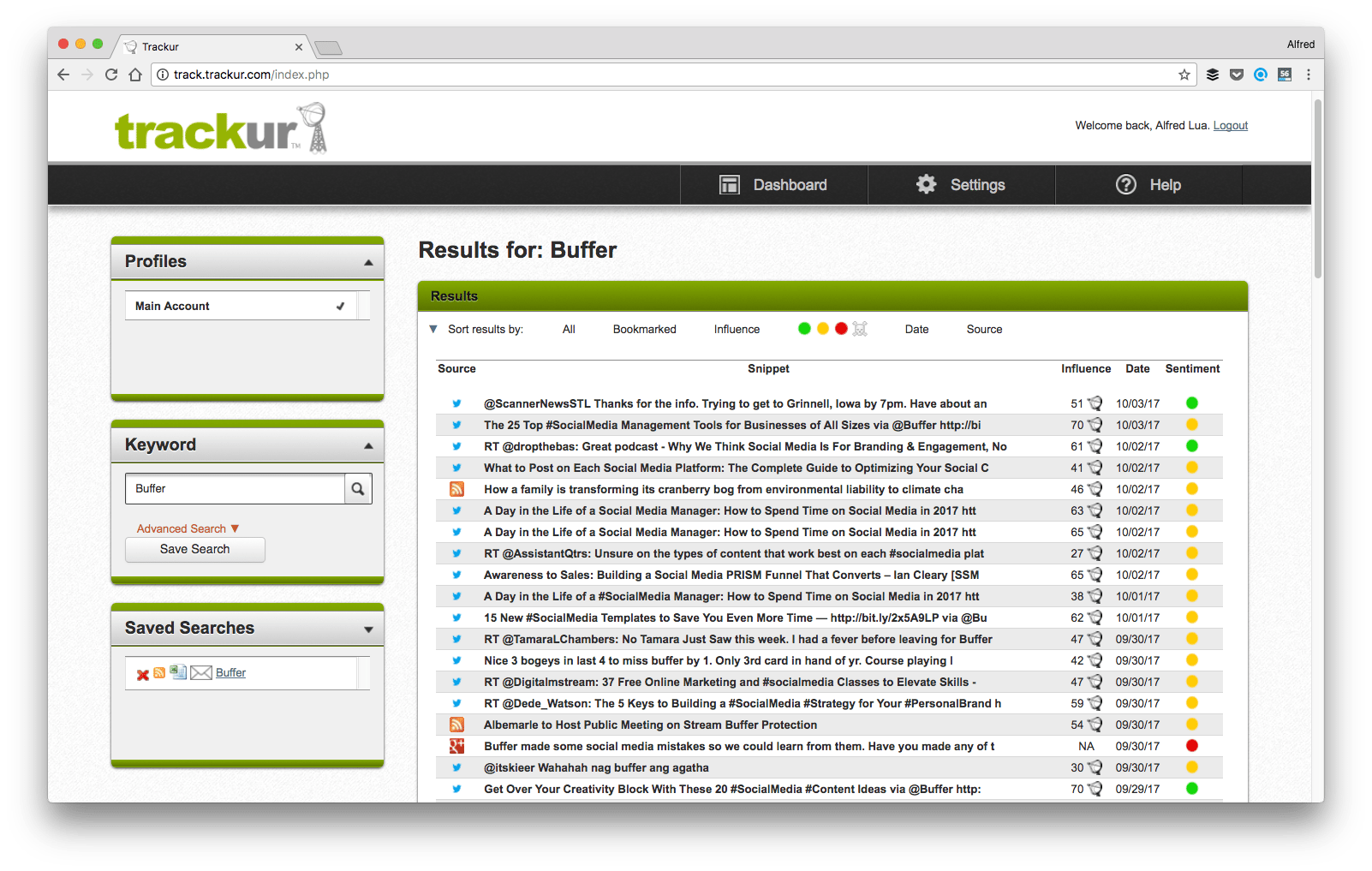This screenshot has width=1372, height=871.
Task: Expand the Advanced Search options
Action: click(186, 528)
